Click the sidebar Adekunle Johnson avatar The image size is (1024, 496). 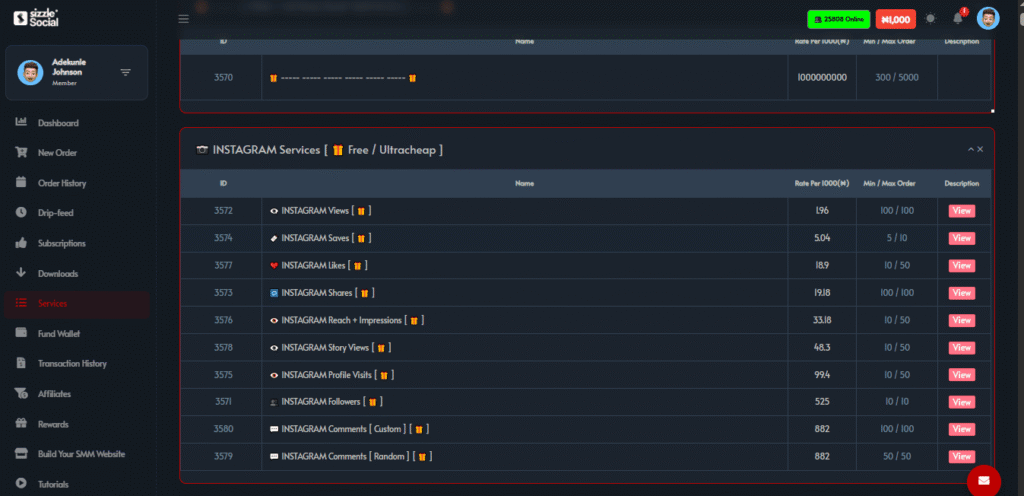click(30, 72)
